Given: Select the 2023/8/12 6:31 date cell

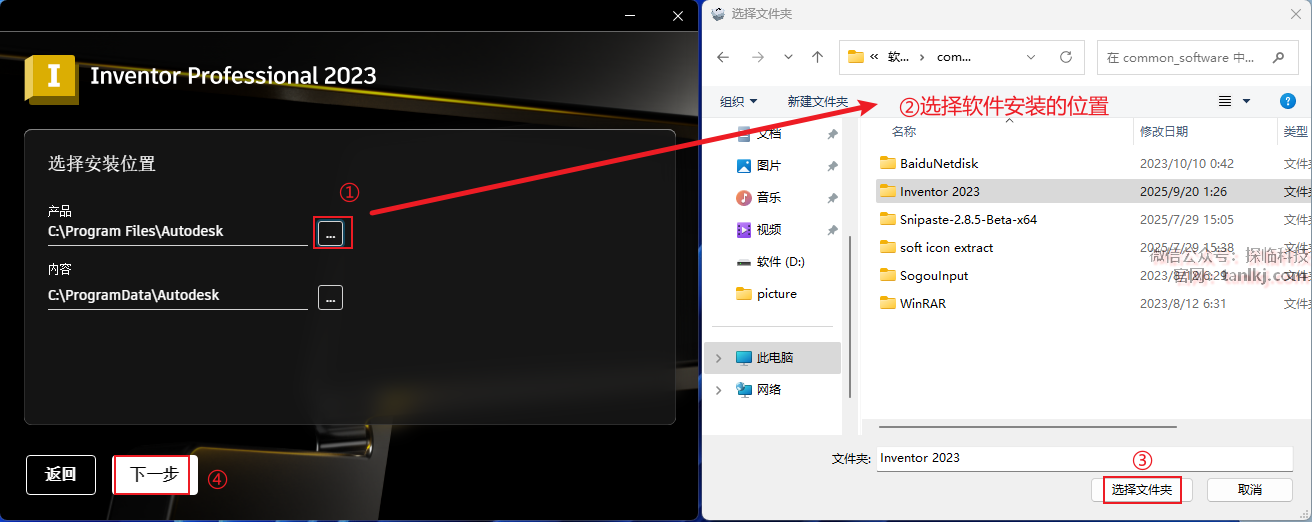Looking at the screenshot, I should [1183, 303].
